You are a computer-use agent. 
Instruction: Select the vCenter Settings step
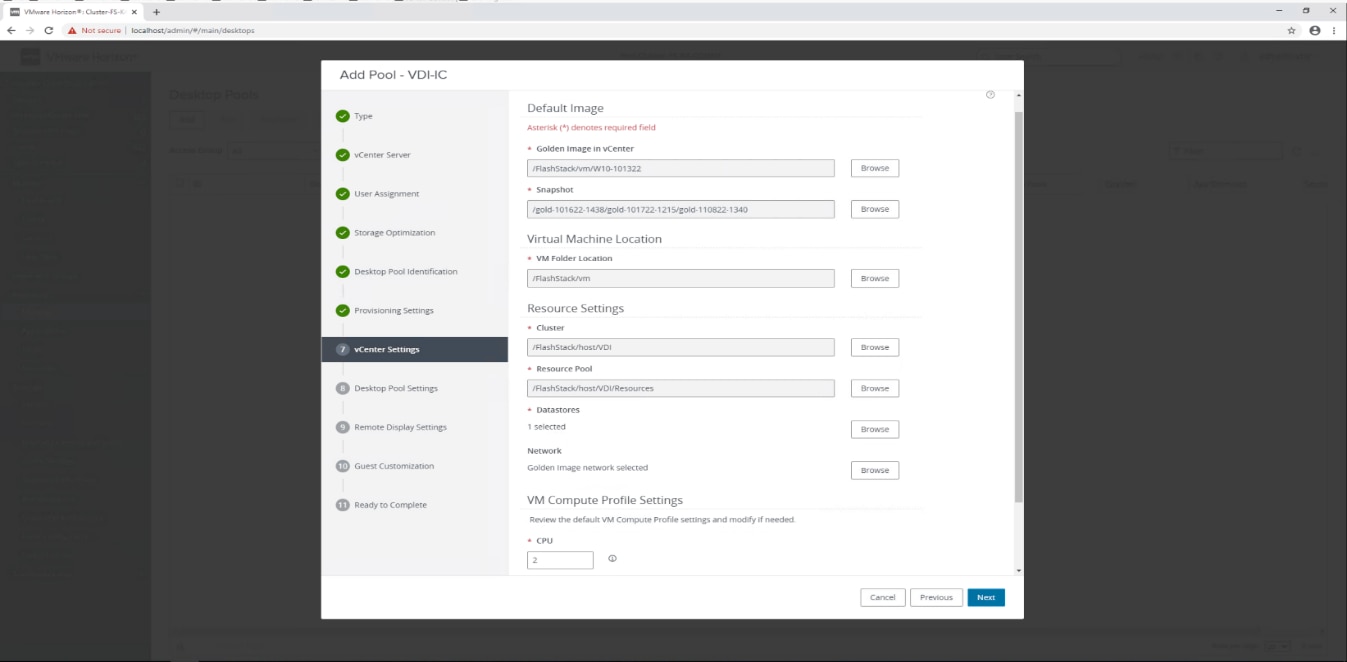[414, 349]
